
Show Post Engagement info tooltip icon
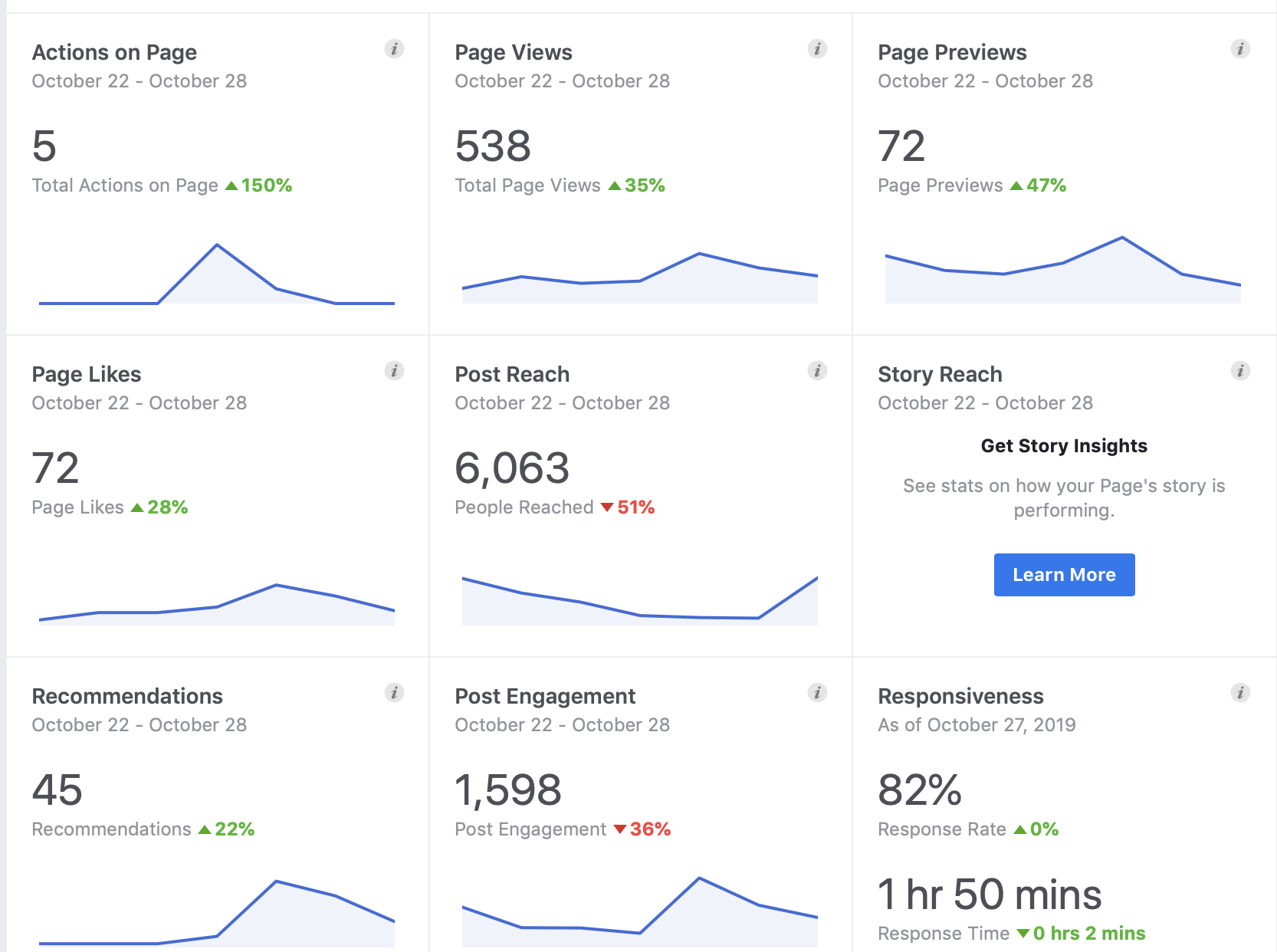pos(817,693)
